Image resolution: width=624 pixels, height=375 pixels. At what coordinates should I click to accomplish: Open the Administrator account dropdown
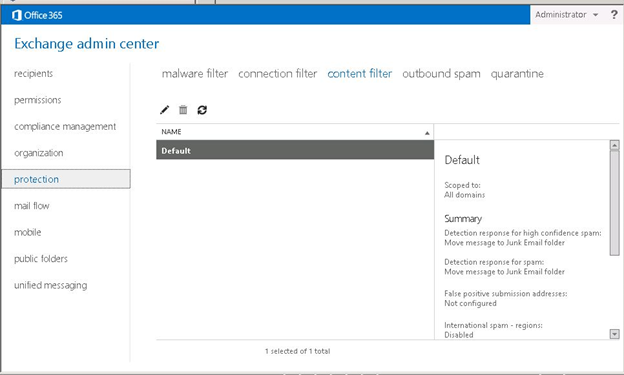pos(566,15)
